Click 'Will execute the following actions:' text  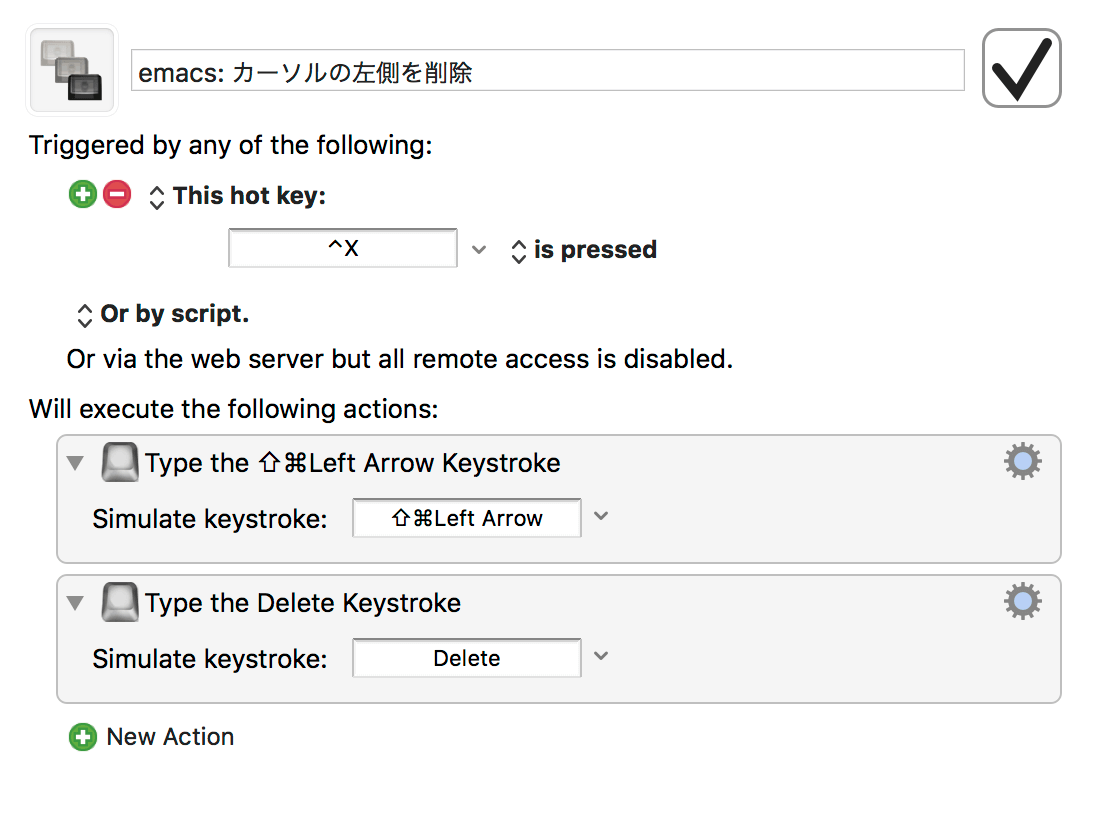click(x=234, y=409)
